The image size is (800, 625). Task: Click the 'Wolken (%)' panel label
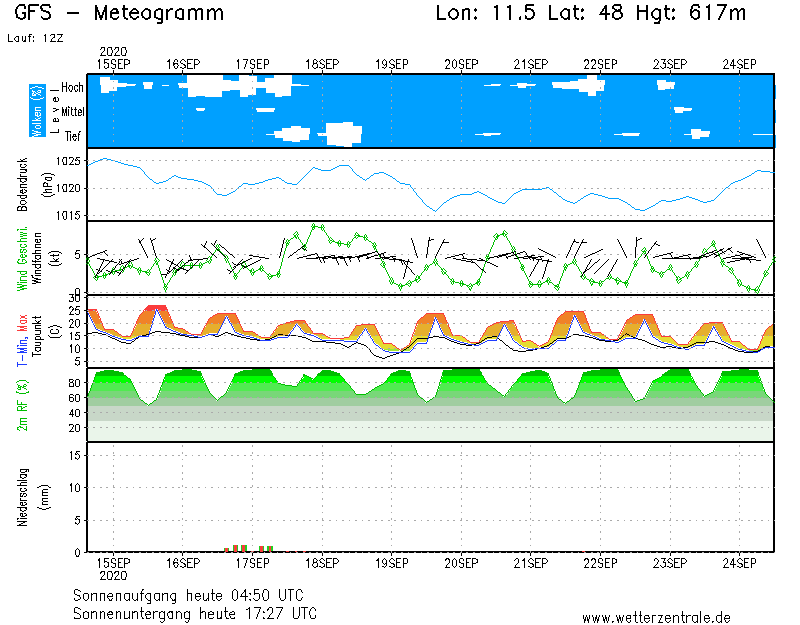pos(37,111)
